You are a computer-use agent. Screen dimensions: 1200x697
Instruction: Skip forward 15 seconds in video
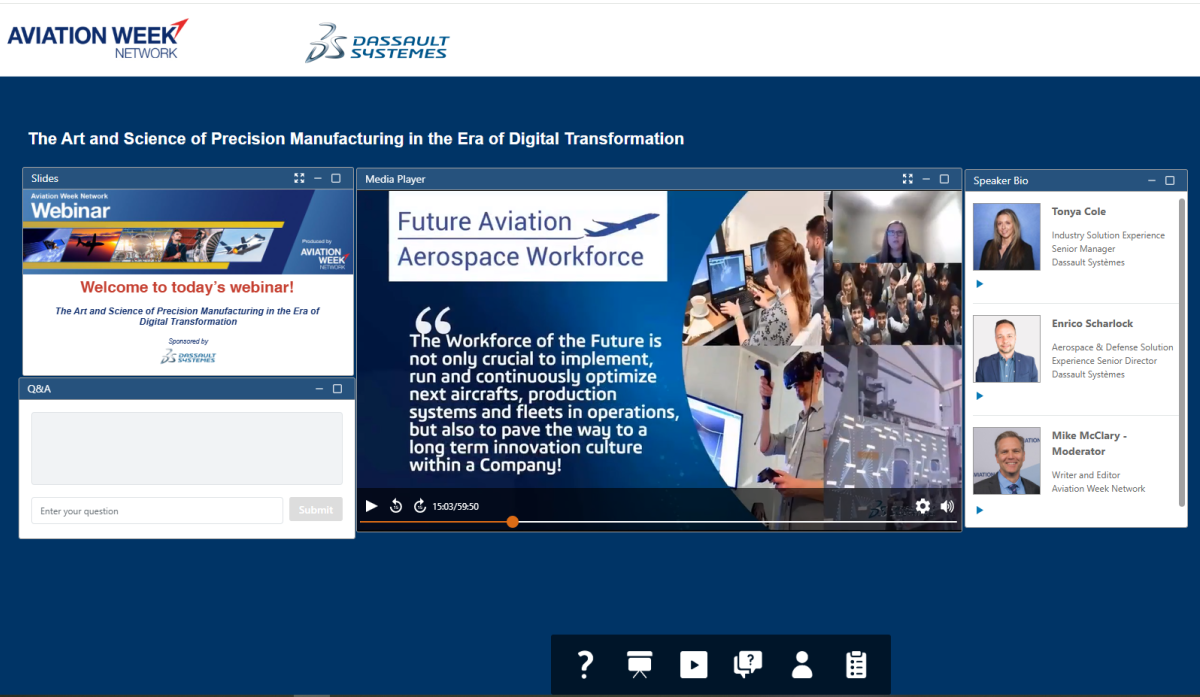point(420,506)
